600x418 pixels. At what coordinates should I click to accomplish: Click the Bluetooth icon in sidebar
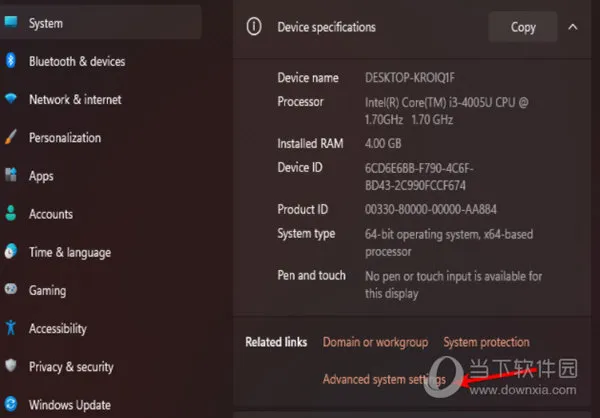click(x=11, y=60)
